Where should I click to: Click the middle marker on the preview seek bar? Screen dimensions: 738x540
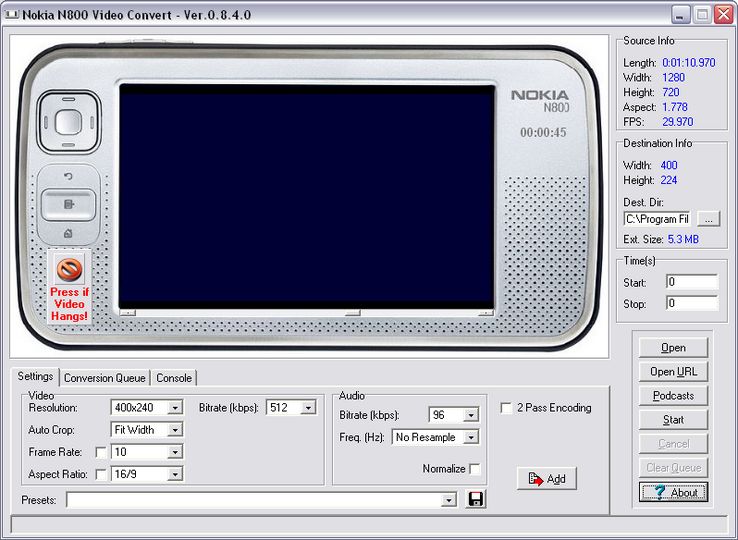pos(353,313)
